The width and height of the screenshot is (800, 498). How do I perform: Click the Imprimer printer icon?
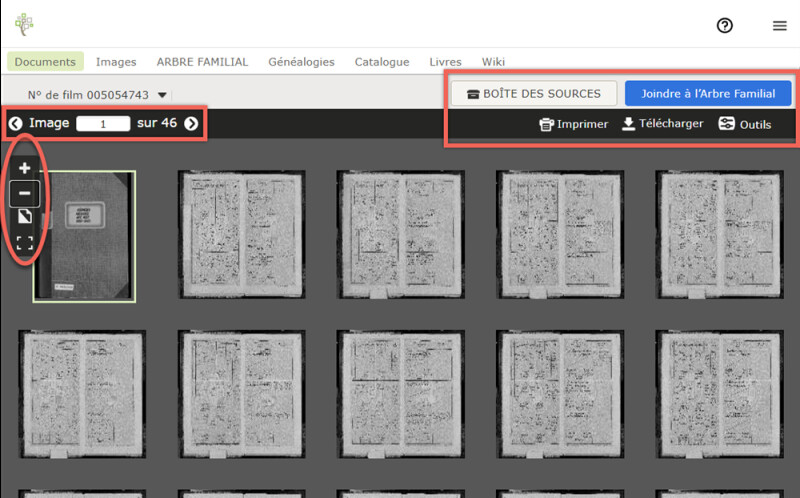coord(546,124)
